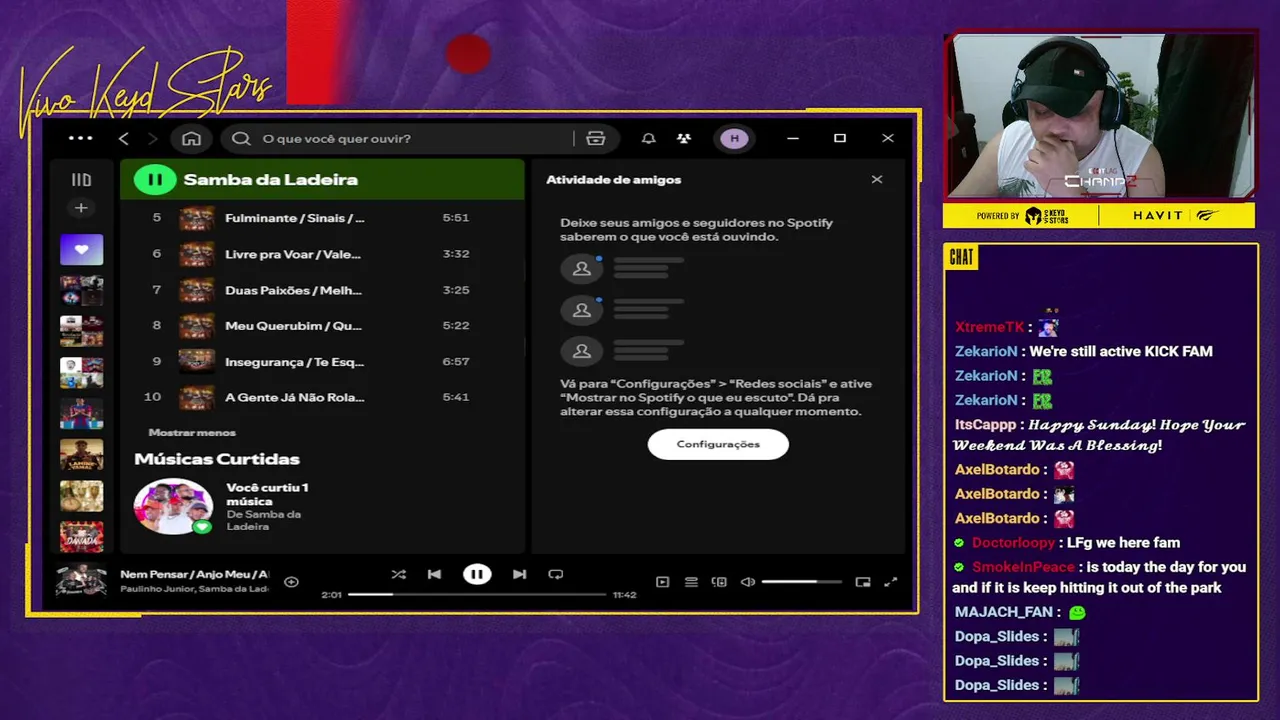Open the Músicas Curtidas heading
Viewport: 1280px width, 720px height.
click(217, 459)
